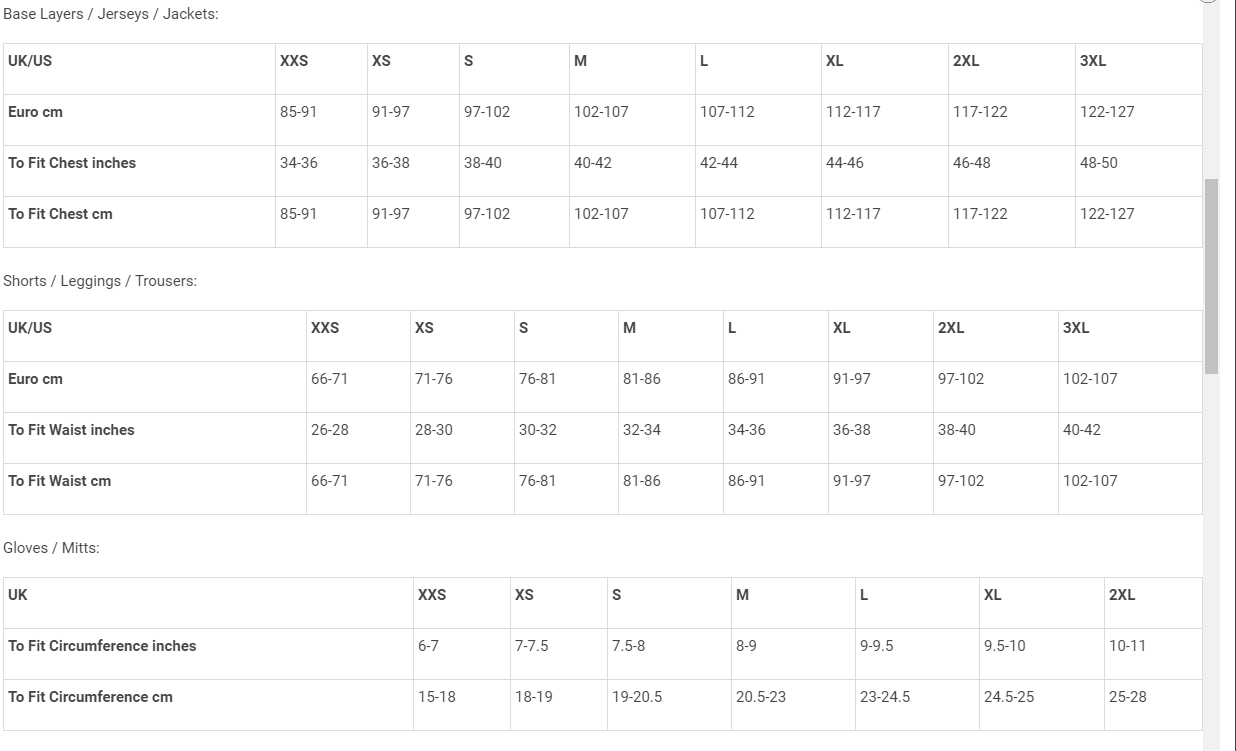This screenshot has width=1236, height=751.
Task: Click the "Gloves / Mitts:" heading
Action: 52,548
